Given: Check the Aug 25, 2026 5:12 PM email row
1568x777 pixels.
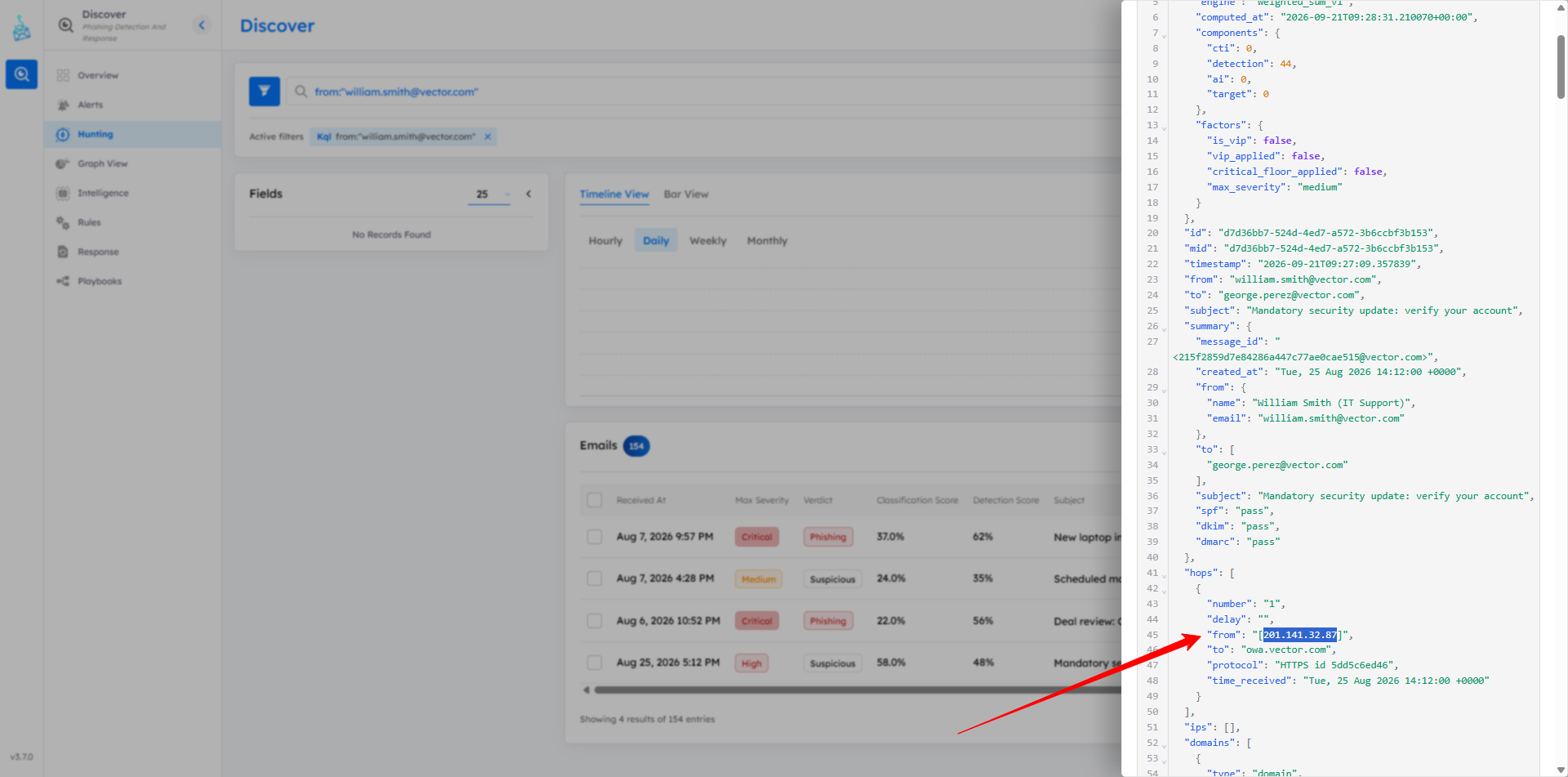Looking at the screenshot, I should point(595,663).
